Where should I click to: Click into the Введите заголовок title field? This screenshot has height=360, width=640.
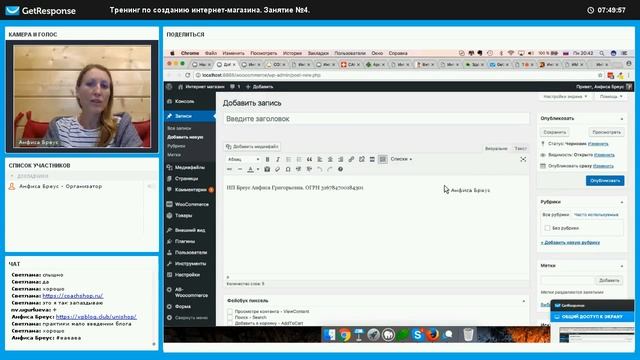pyautogui.click(x=376, y=119)
